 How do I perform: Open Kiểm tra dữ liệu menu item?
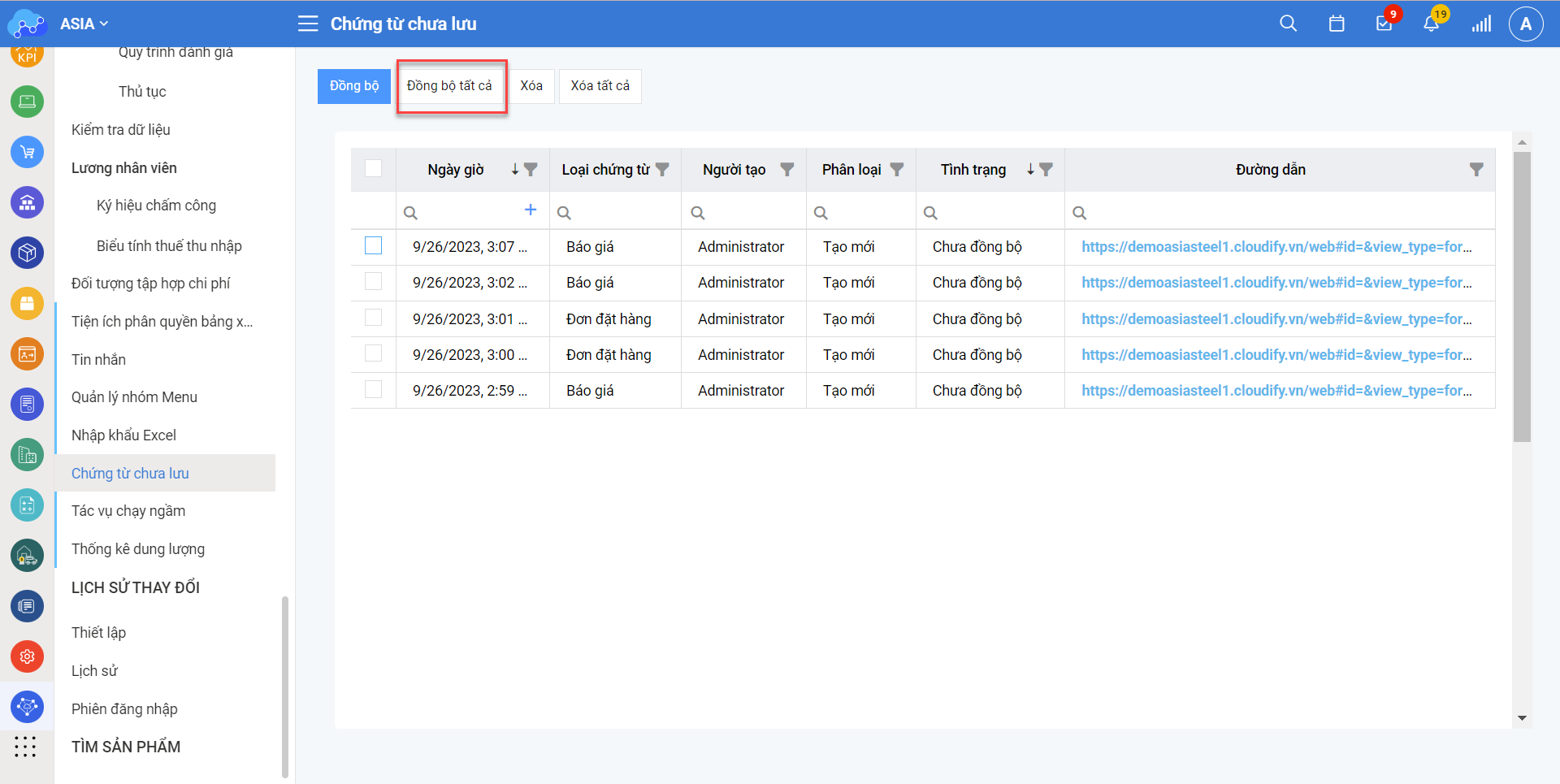(x=121, y=130)
